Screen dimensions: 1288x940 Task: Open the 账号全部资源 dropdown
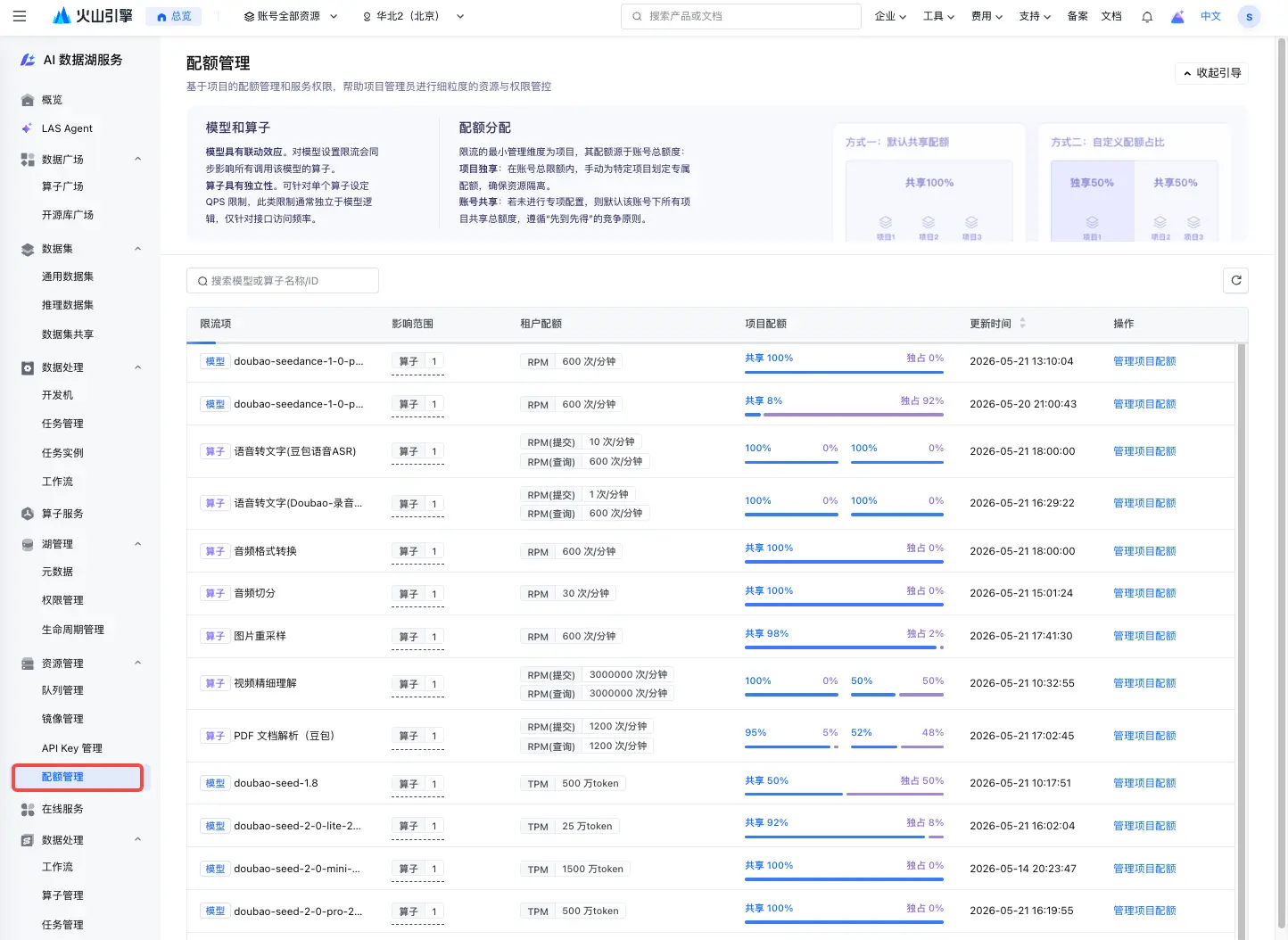(x=291, y=16)
